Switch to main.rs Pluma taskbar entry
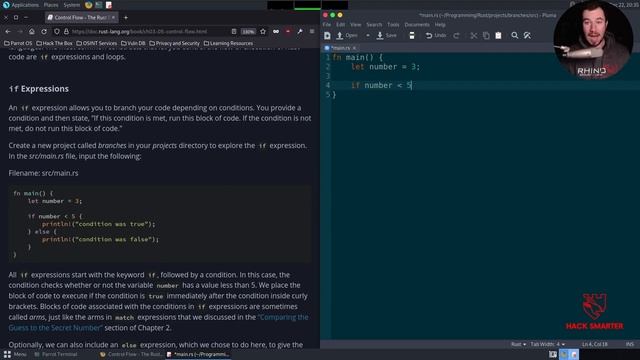640x360 pixels. pyautogui.click(x=198, y=354)
